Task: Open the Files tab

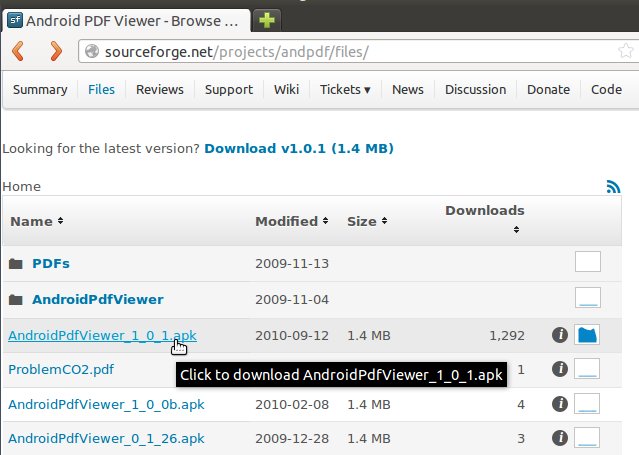Action: click(101, 89)
